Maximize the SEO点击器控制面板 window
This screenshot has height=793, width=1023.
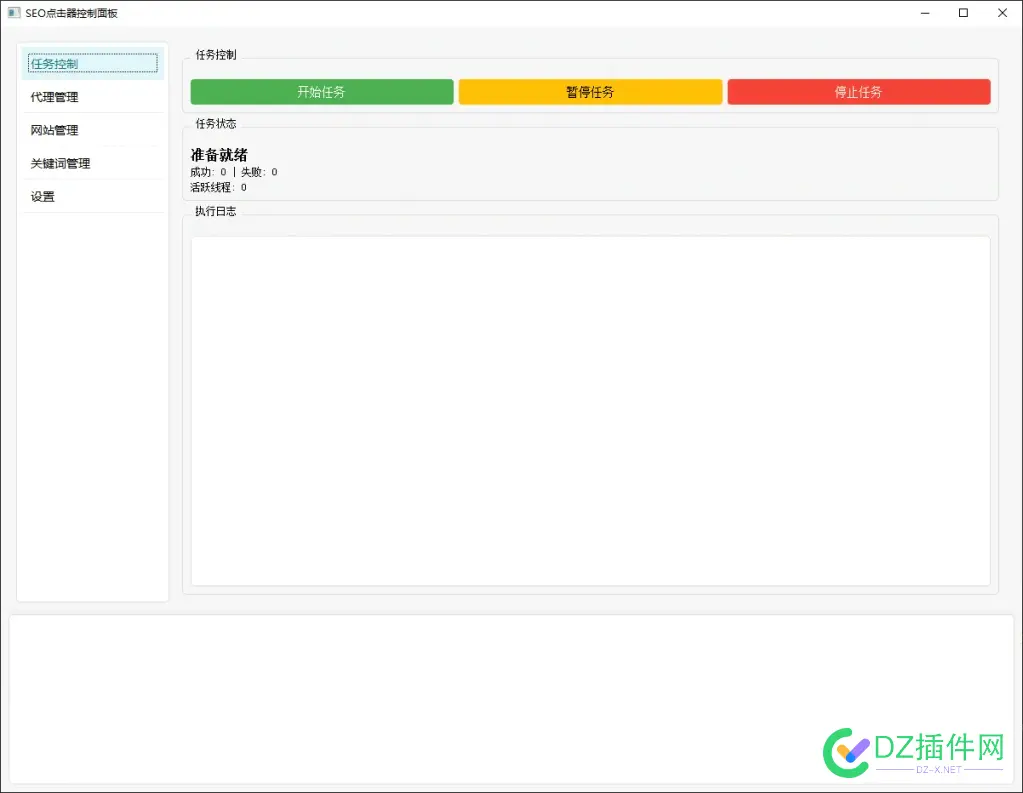point(963,13)
